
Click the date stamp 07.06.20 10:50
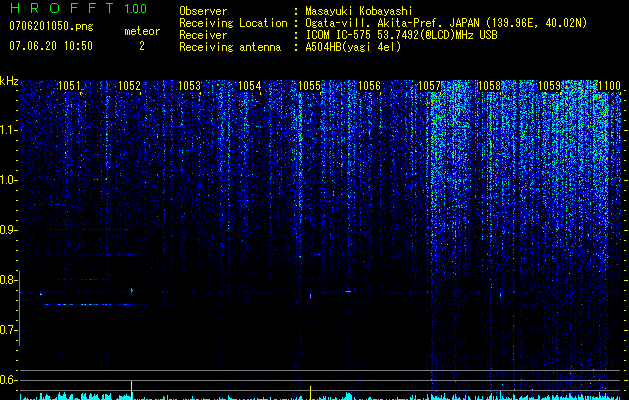(51, 46)
